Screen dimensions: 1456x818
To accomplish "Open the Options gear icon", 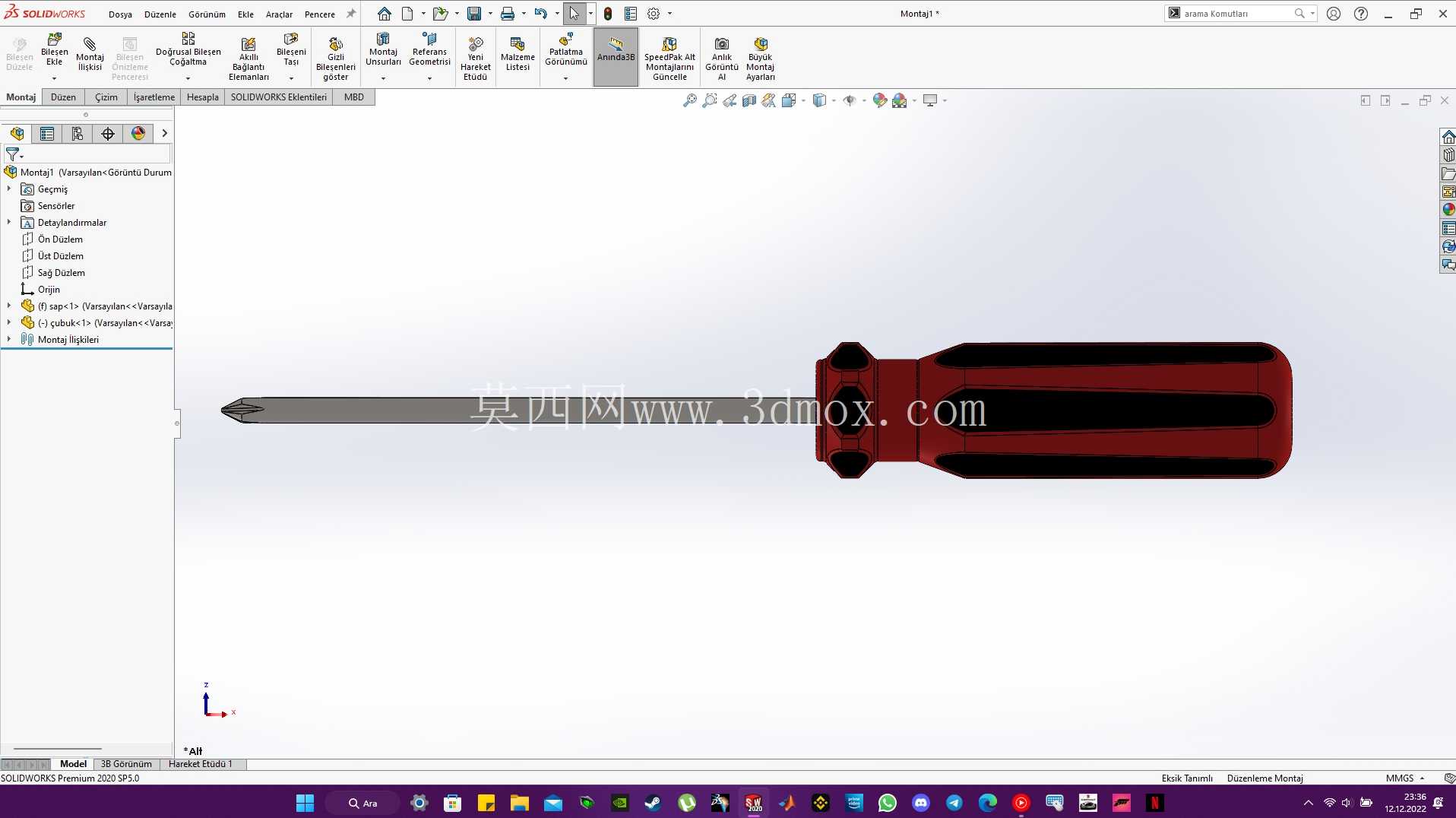I will [x=654, y=14].
